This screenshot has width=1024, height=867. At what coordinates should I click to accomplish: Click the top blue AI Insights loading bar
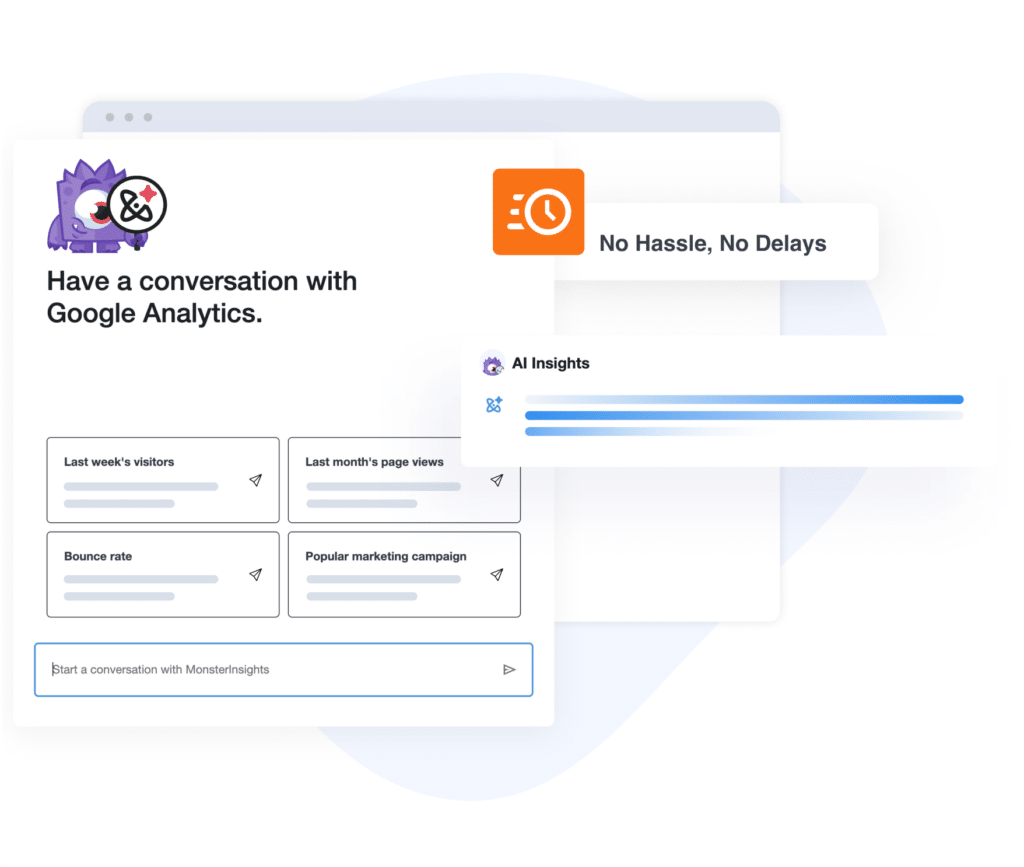(x=744, y=400)
